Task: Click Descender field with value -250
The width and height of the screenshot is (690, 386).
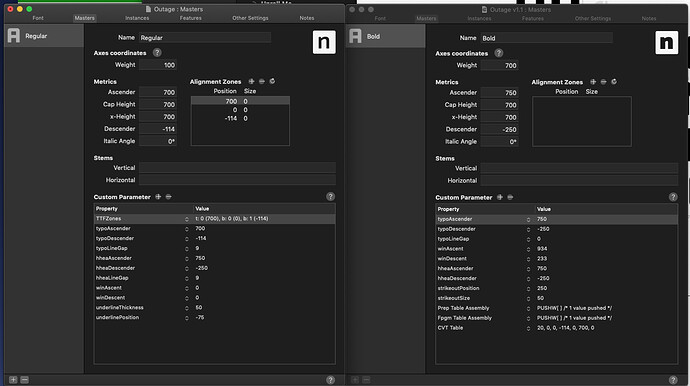Action: 499,129
